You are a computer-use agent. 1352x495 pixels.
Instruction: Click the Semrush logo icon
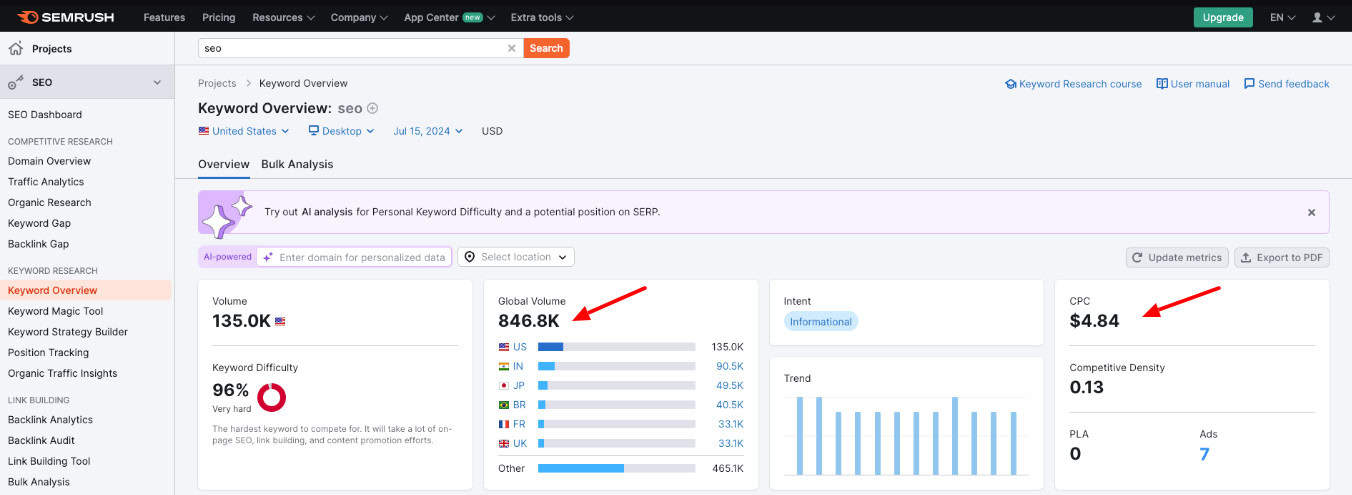(28, 17)
